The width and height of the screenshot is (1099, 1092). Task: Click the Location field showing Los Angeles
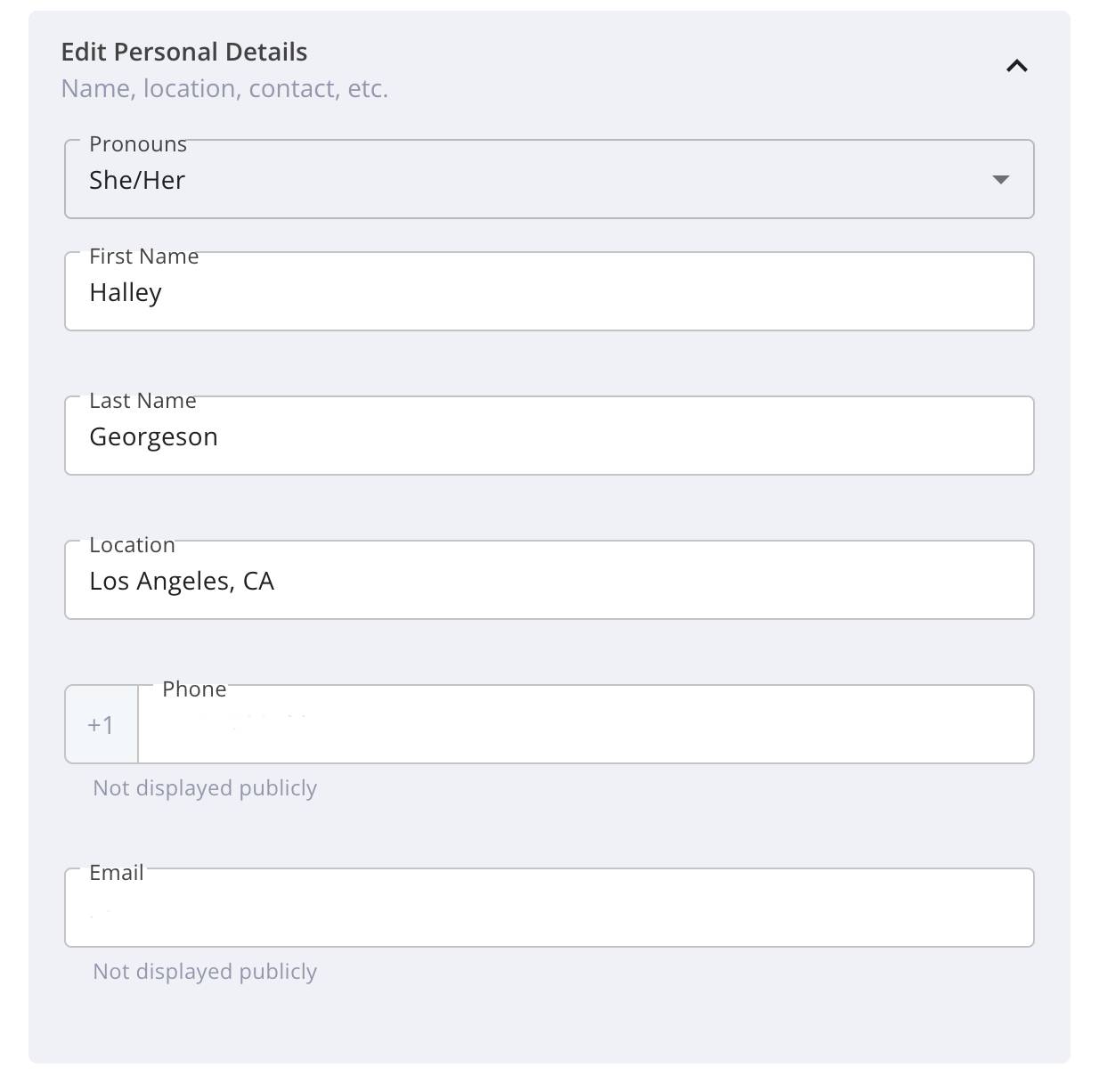pyautogui.click(x=549, y=580)
